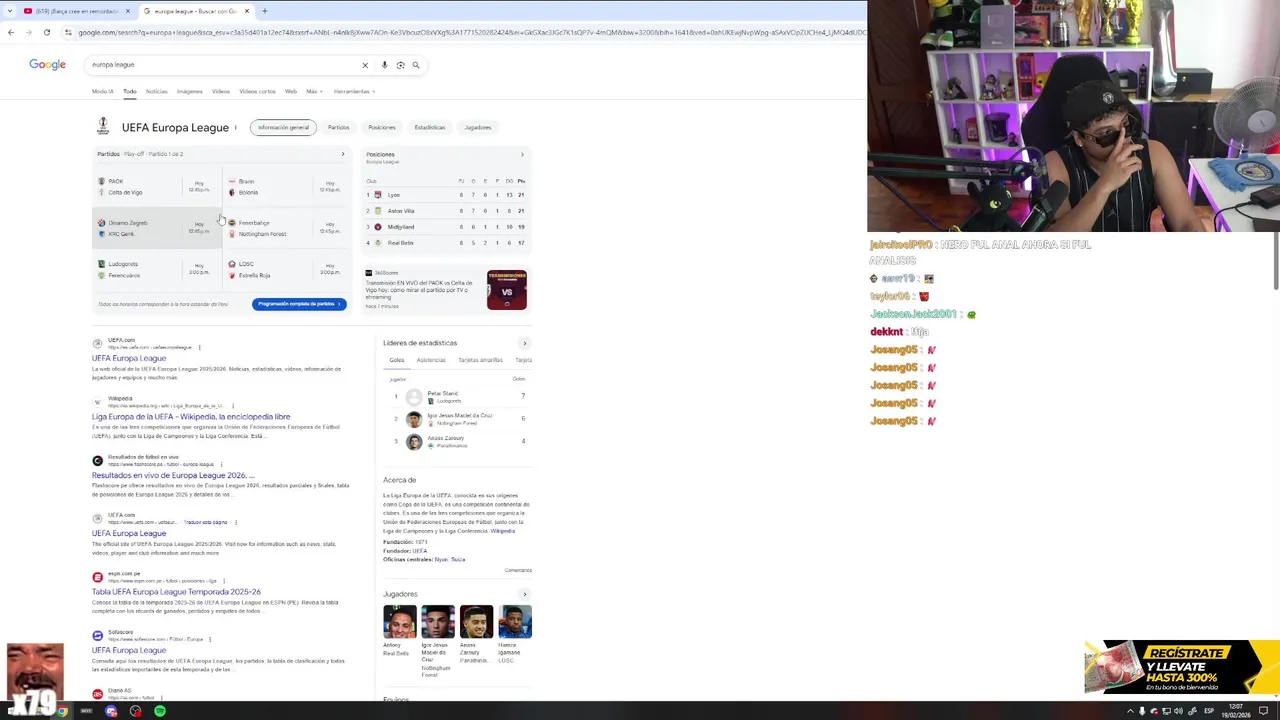Go back with the browser back arrow
Viewport: 1280px width, 720px height.
click(11, 32)
